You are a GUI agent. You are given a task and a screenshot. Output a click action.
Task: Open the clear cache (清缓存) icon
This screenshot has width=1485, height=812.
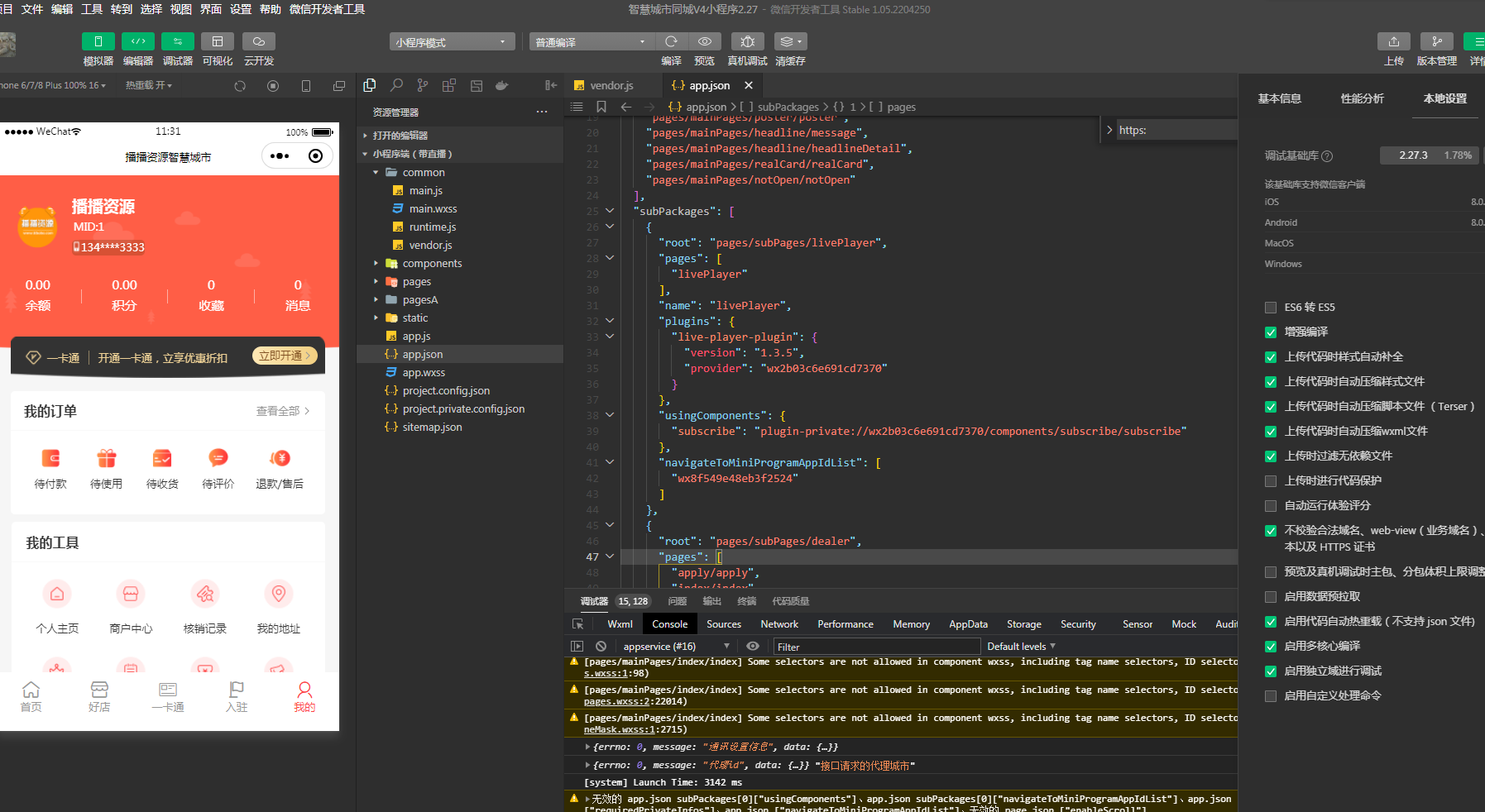pos(790,41)
